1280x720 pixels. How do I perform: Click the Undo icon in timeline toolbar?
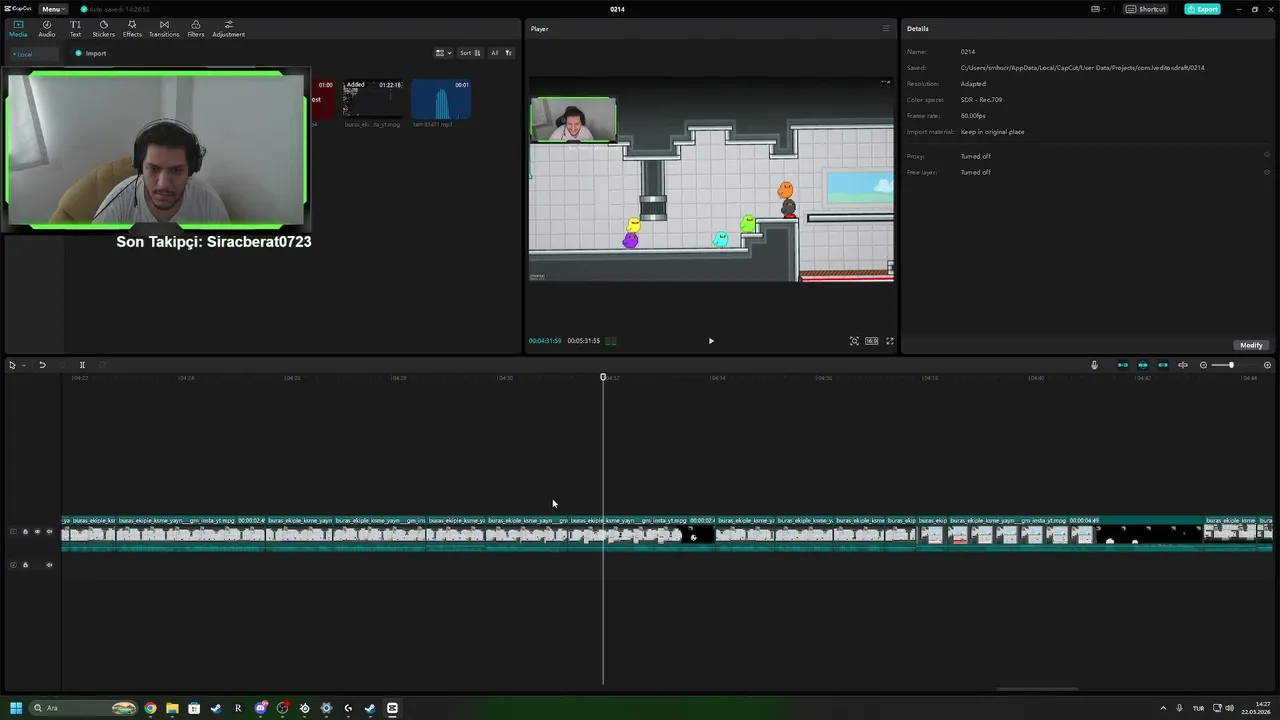42,365
